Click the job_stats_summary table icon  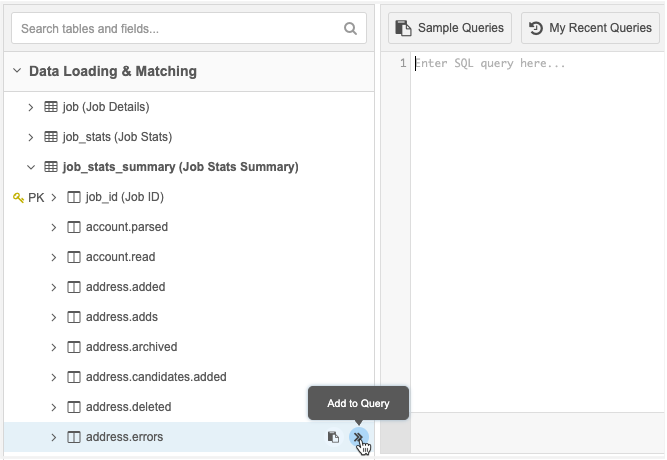[51, 167]
